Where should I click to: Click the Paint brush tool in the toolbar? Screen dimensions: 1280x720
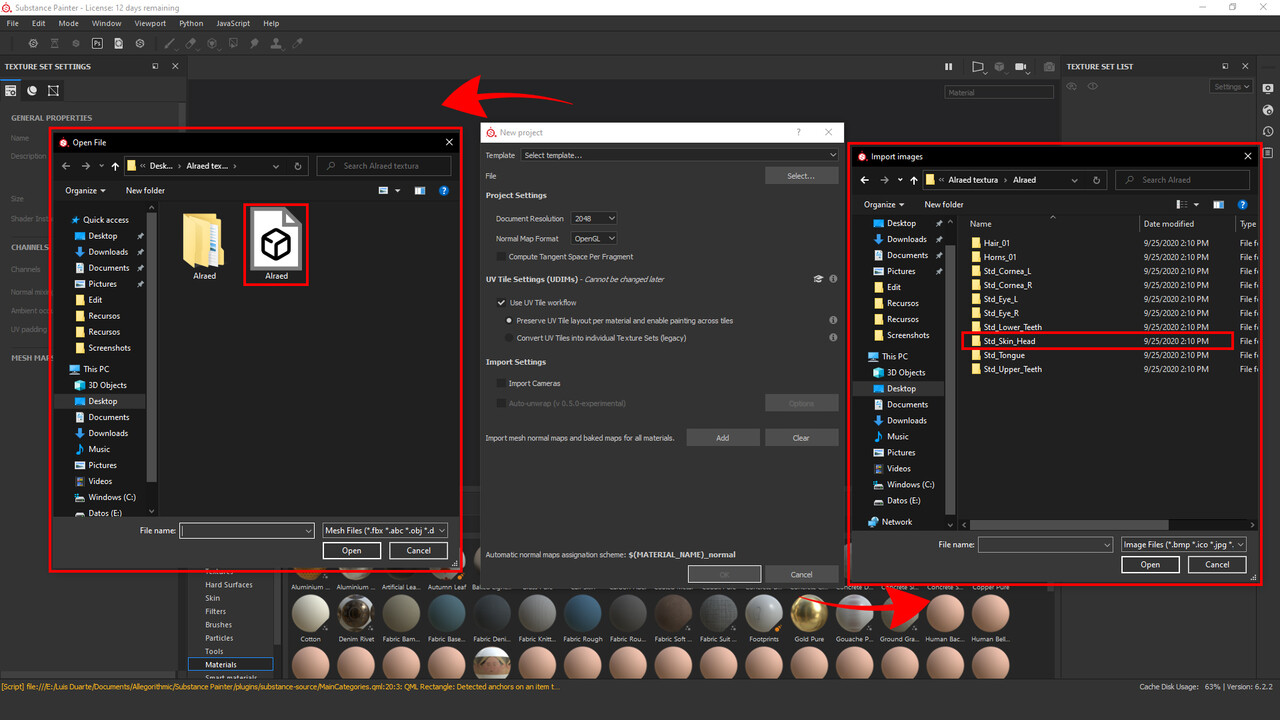(x=169, y=44)
